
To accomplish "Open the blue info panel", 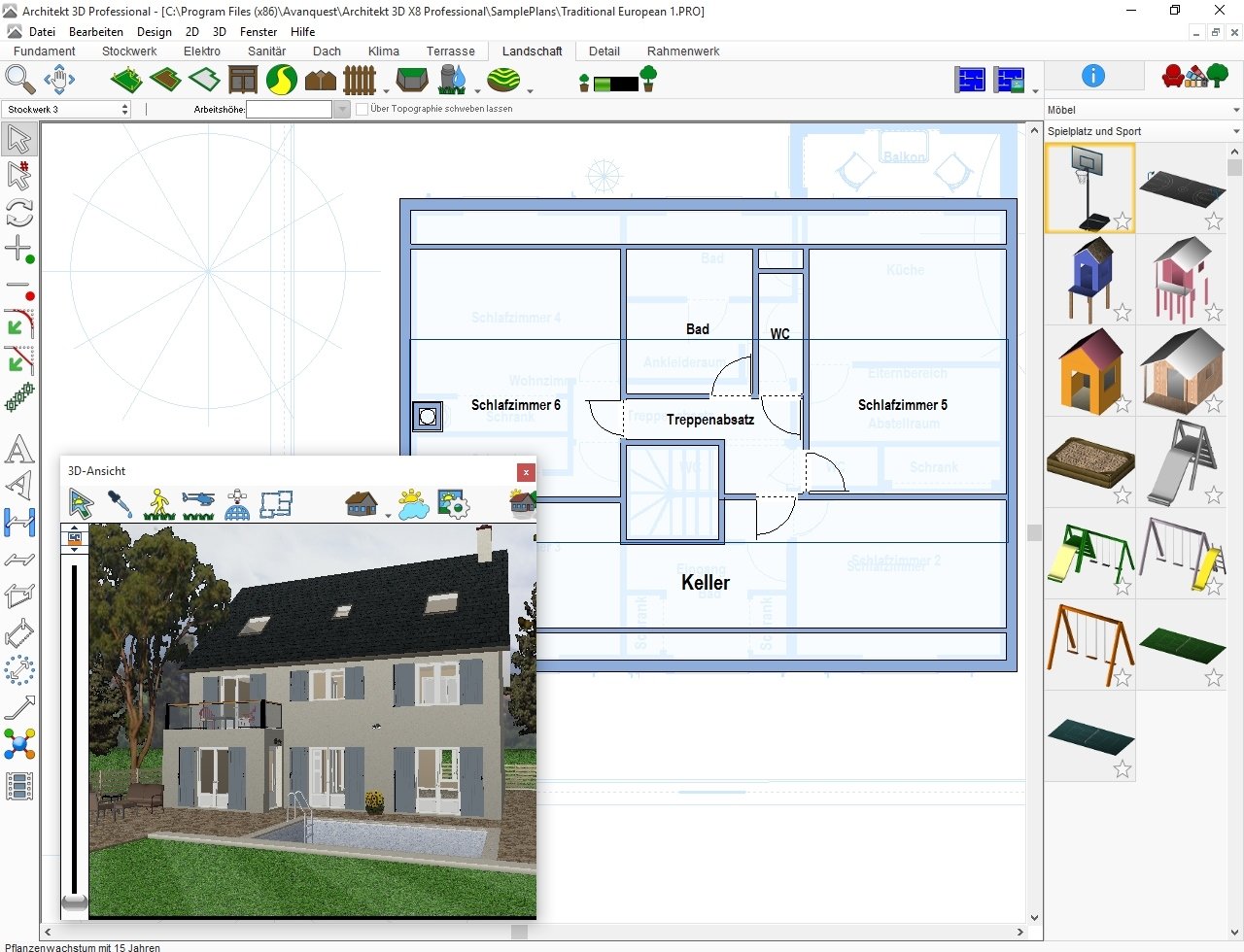I will pos(1093,76).
